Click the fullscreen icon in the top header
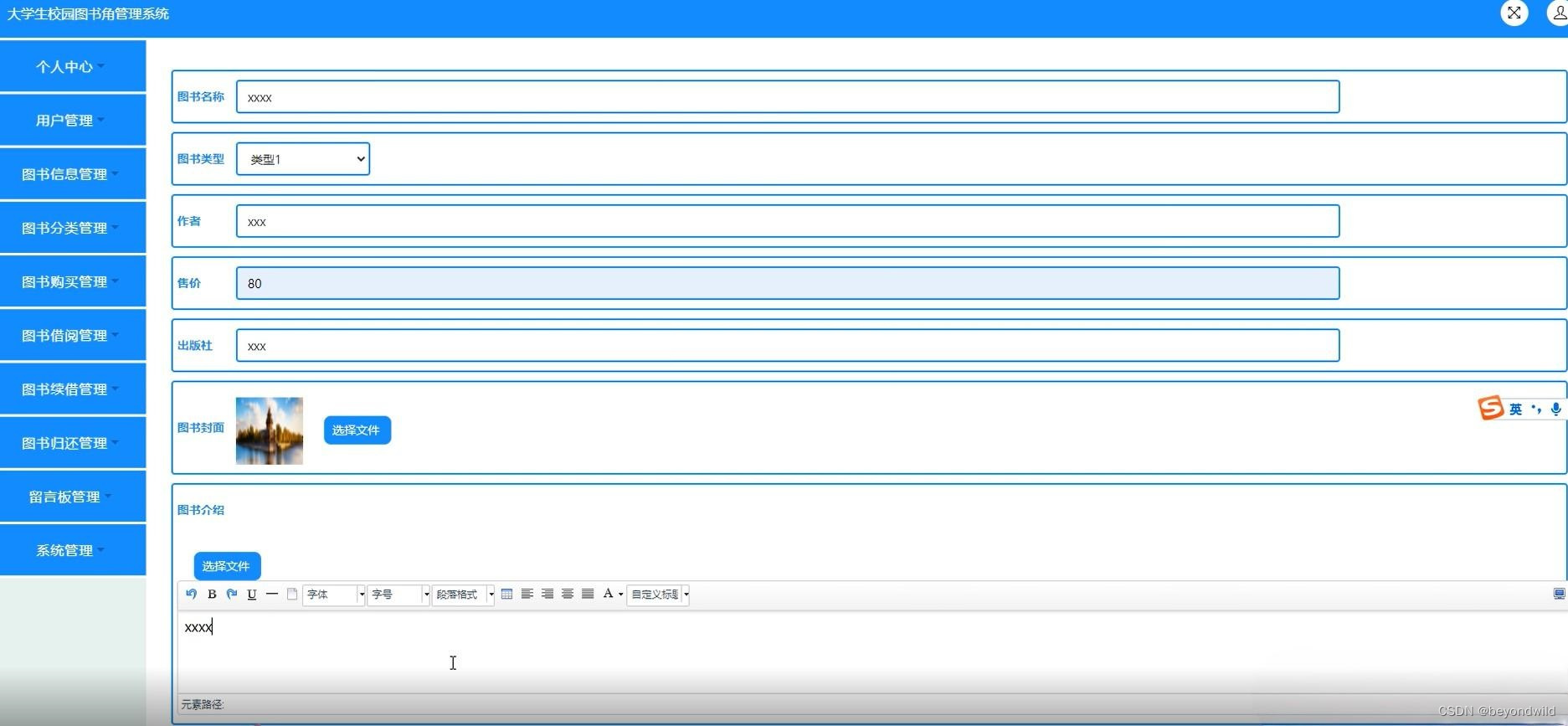1568x726 pixels. click(1514, 13)
